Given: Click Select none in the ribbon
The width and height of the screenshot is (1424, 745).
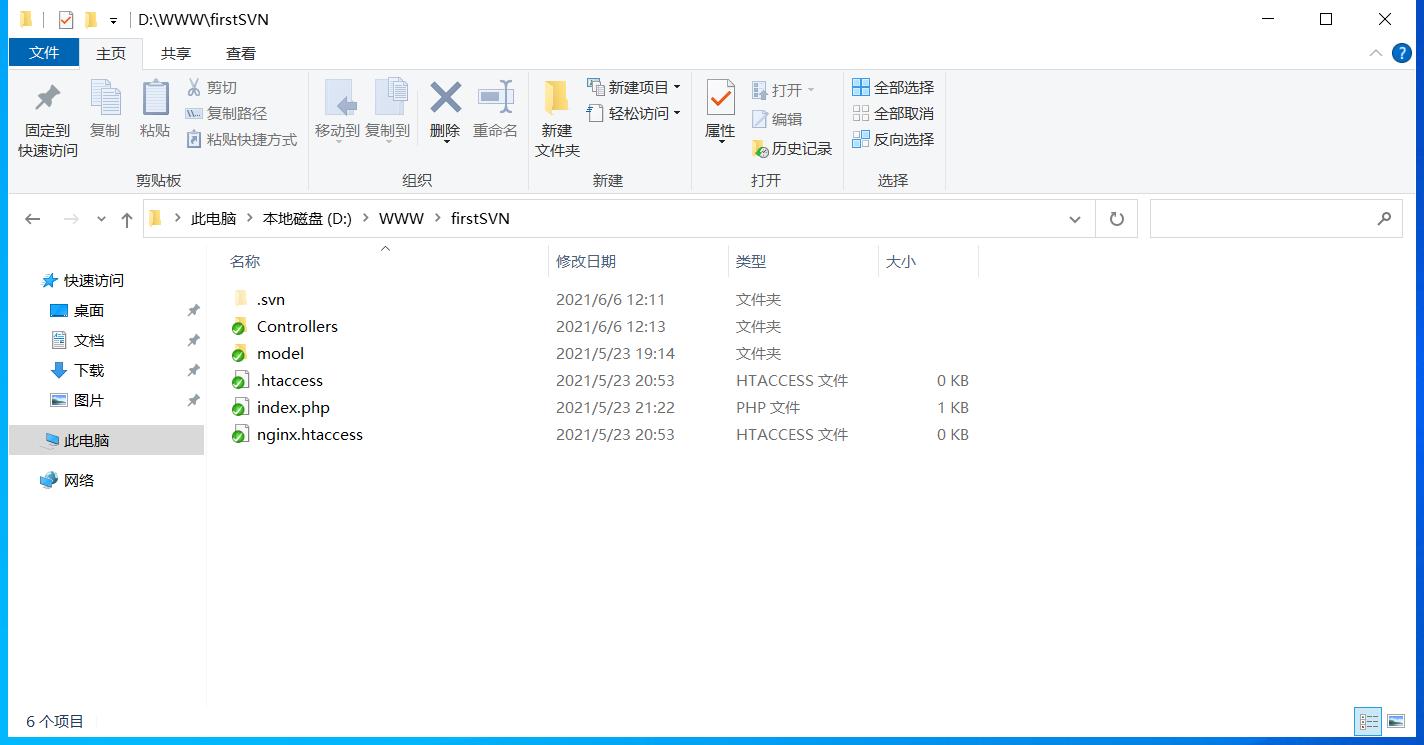Looking at the screenshot, I should (x=893, y=114).
